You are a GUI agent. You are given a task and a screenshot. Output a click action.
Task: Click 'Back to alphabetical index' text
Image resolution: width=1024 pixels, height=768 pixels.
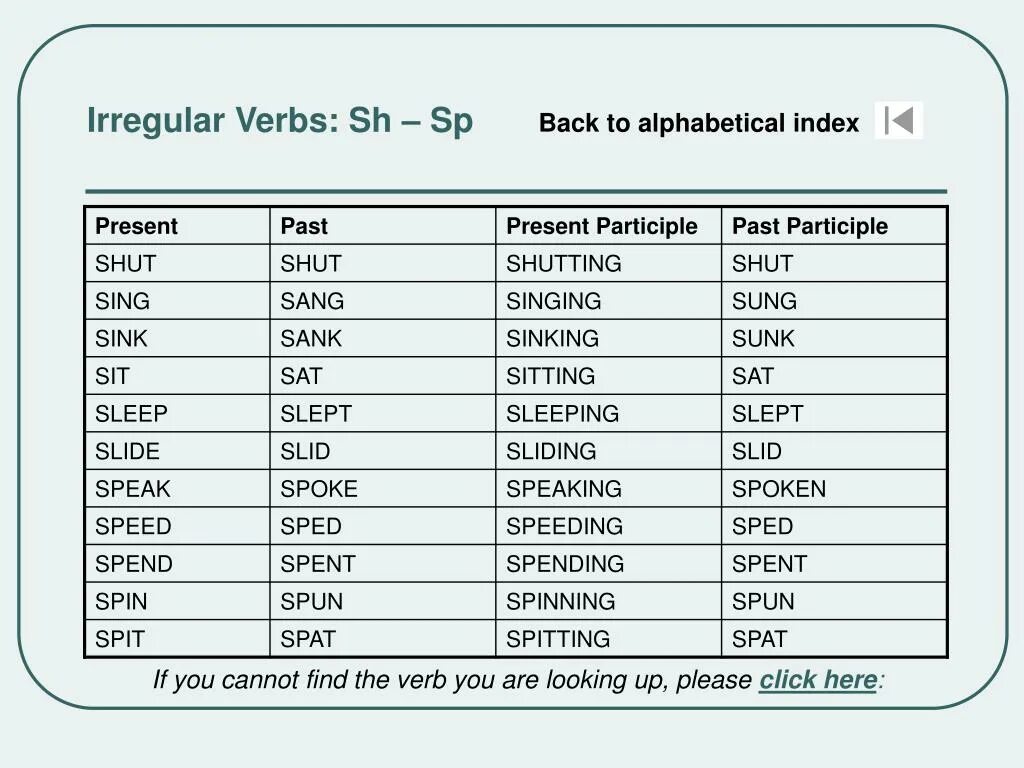click(698, 124)
